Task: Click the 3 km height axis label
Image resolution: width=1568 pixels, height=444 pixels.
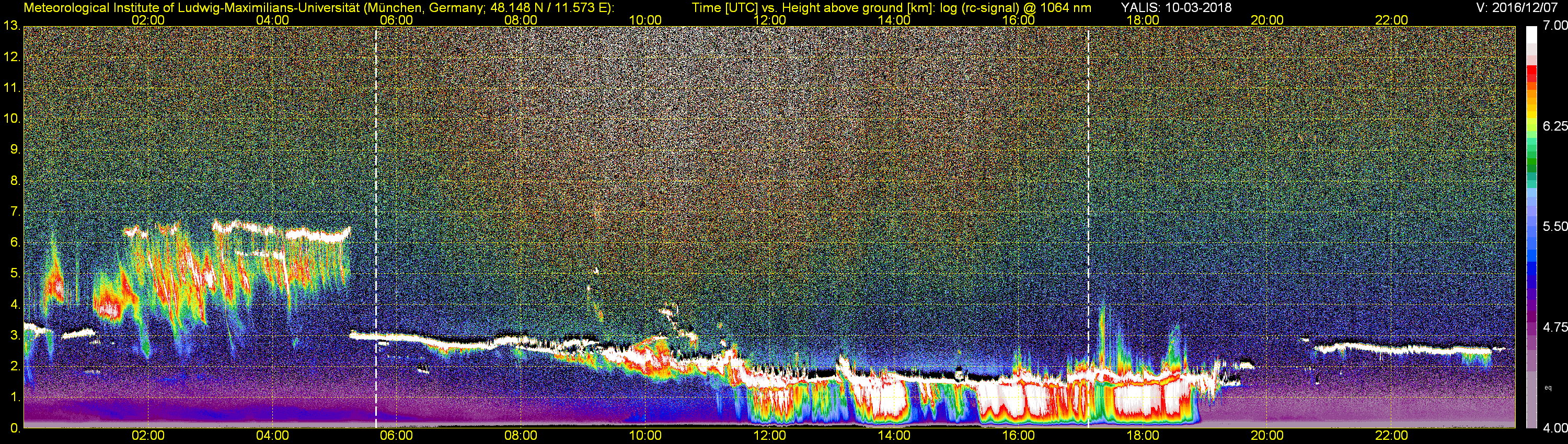Action: click(15, 336)
